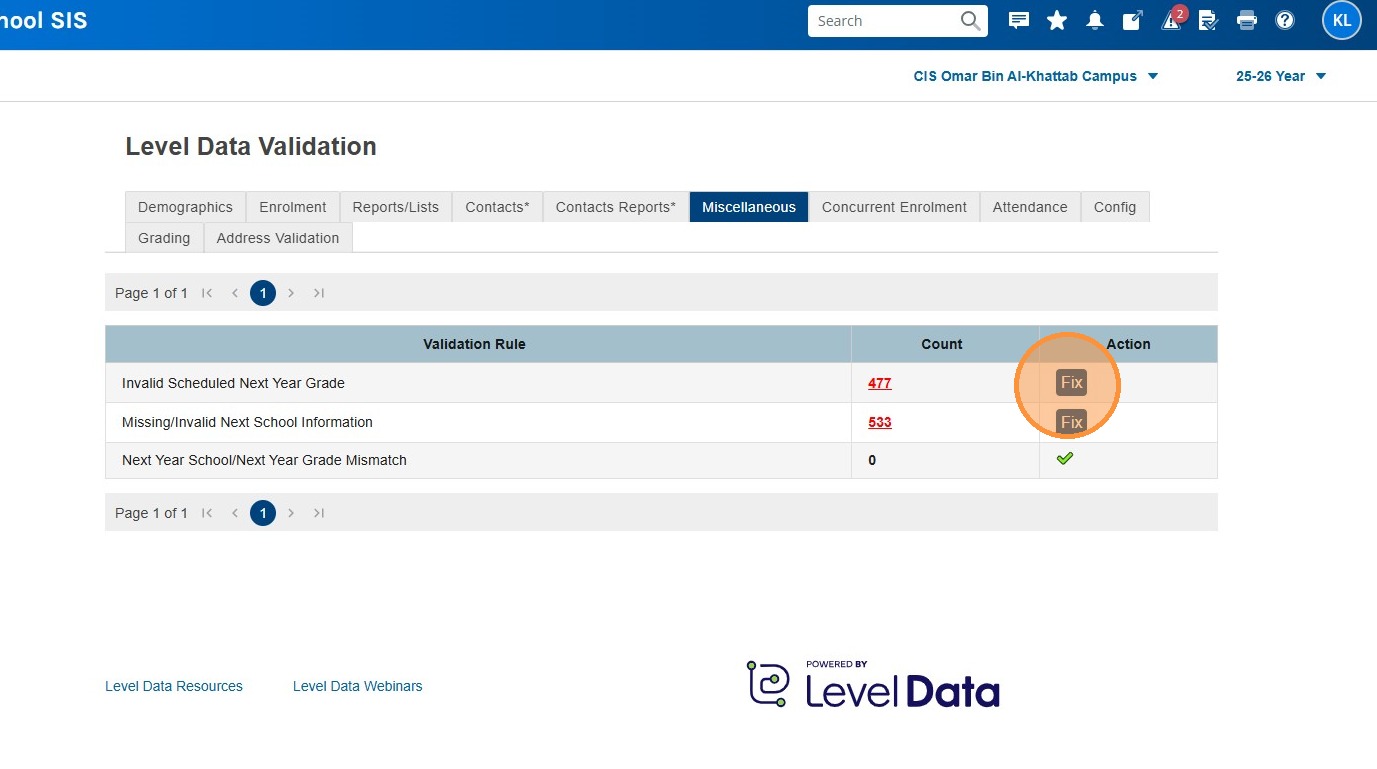Click the external link pop-out icon

[1132, 21]
